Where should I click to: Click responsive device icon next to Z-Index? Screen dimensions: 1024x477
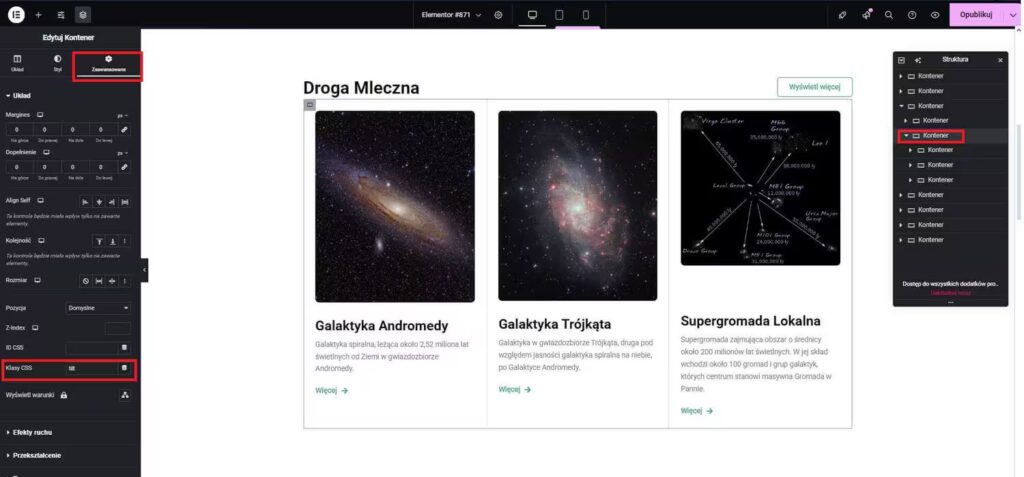tap(35, 327)
